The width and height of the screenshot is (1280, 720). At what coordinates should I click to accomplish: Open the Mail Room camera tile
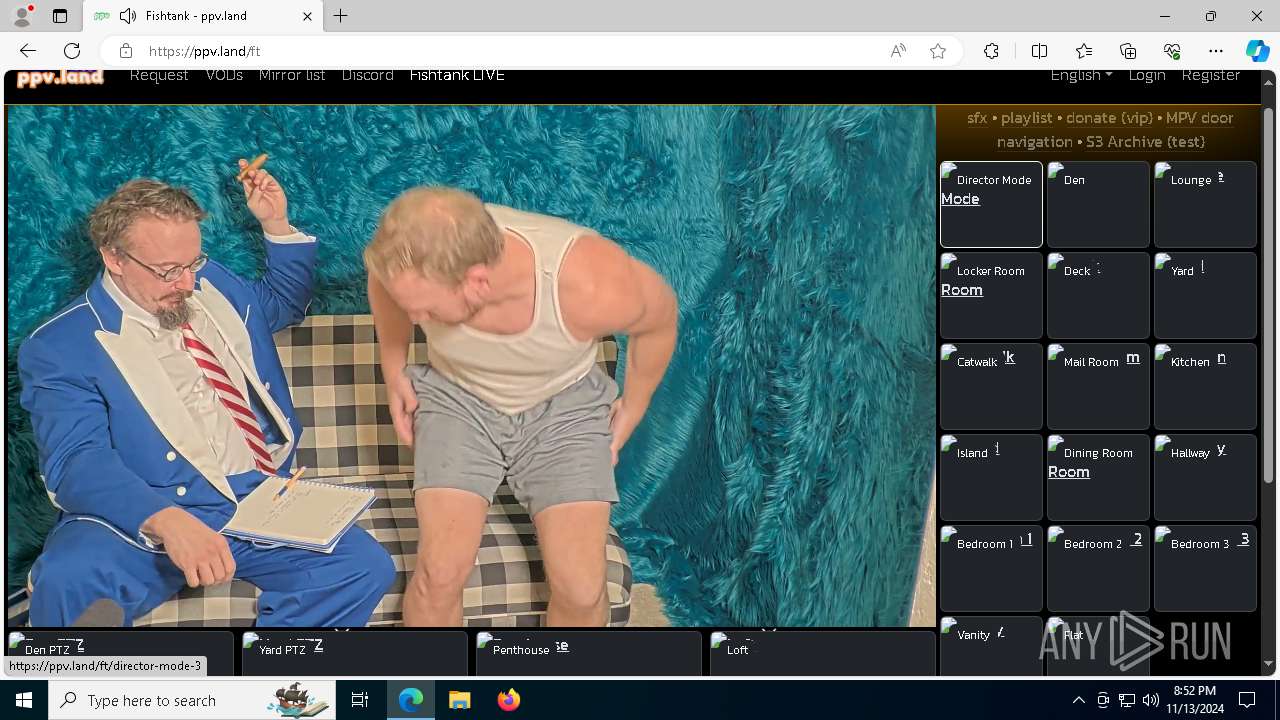(x=1098, y=386)
